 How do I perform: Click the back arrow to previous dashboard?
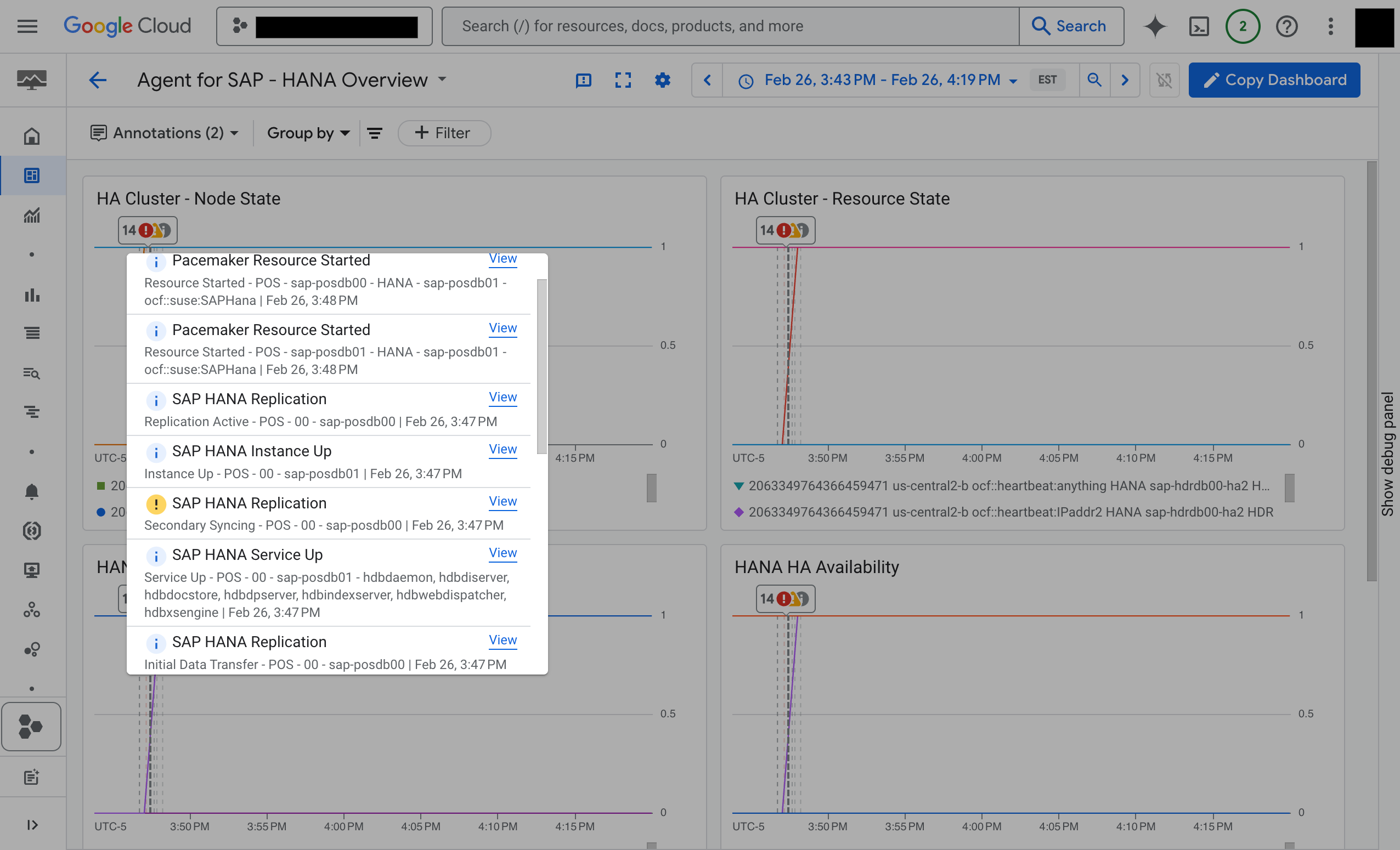96,80
